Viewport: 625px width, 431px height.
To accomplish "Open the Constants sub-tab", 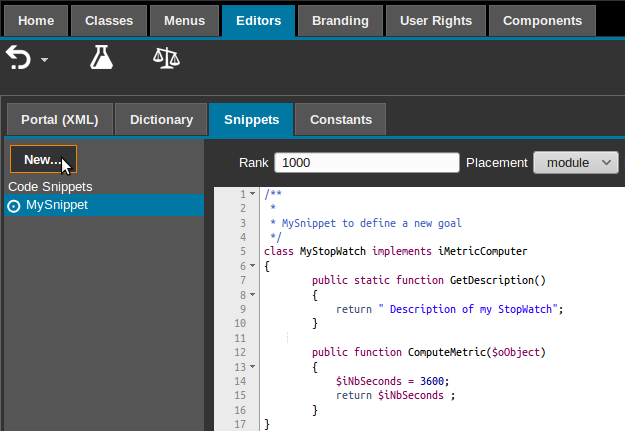I will pos(341,119).
